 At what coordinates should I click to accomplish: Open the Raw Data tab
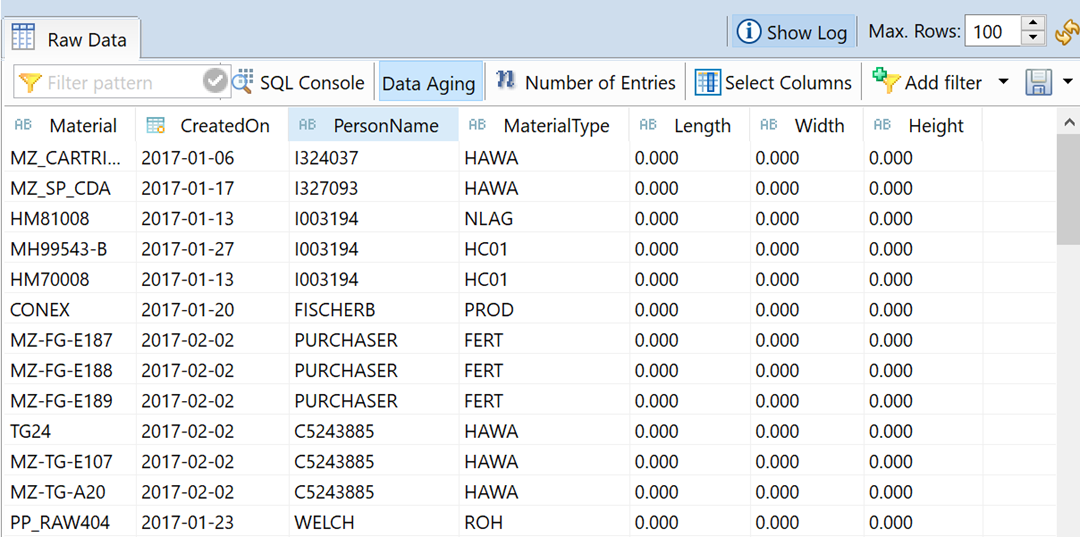(x=71, y=39)
